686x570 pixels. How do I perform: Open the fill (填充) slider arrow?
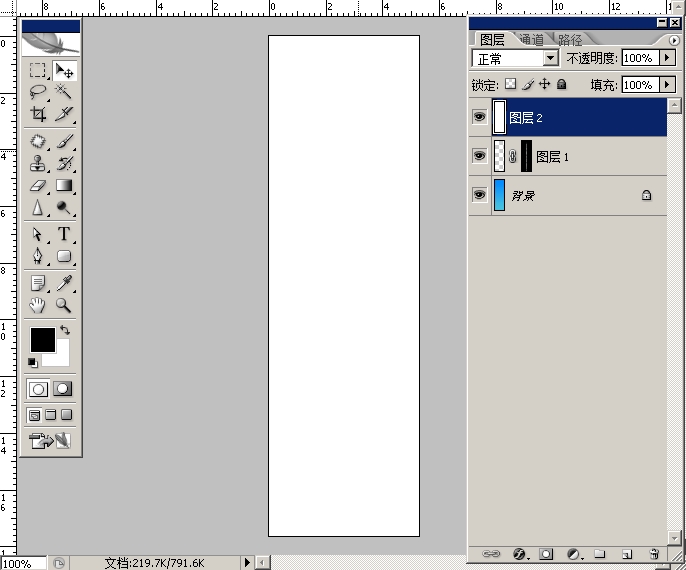pos(667,84)
